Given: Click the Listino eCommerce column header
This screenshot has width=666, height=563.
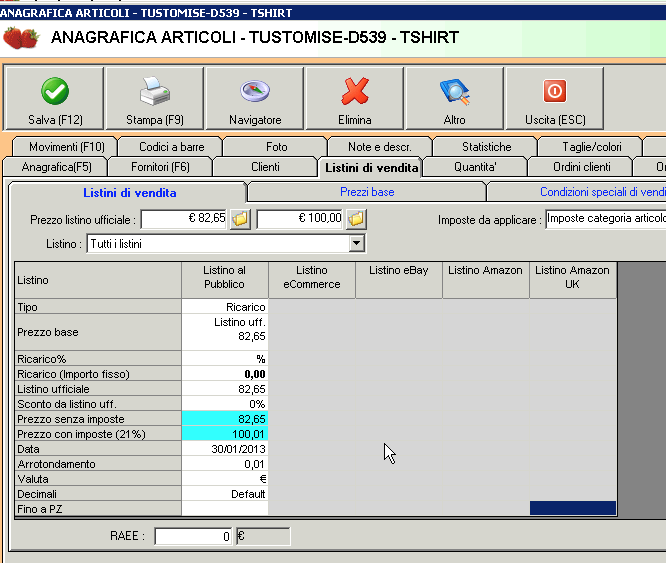Looking at the screenshot, I should [x=311, y=277].
